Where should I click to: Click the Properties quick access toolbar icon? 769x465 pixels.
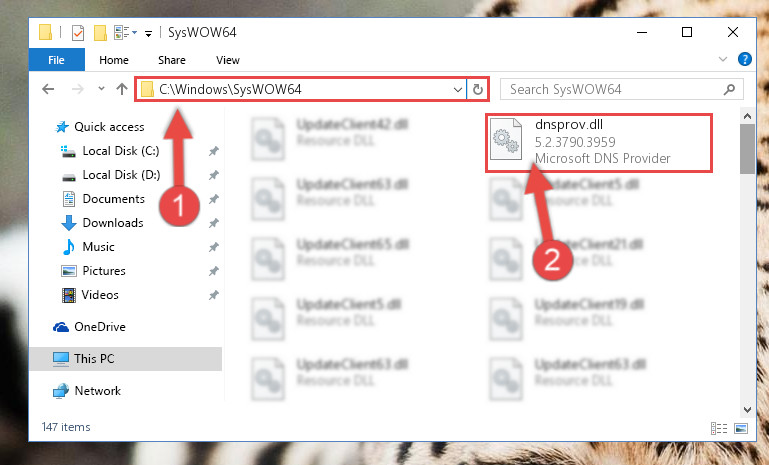(x=78, y=33)
